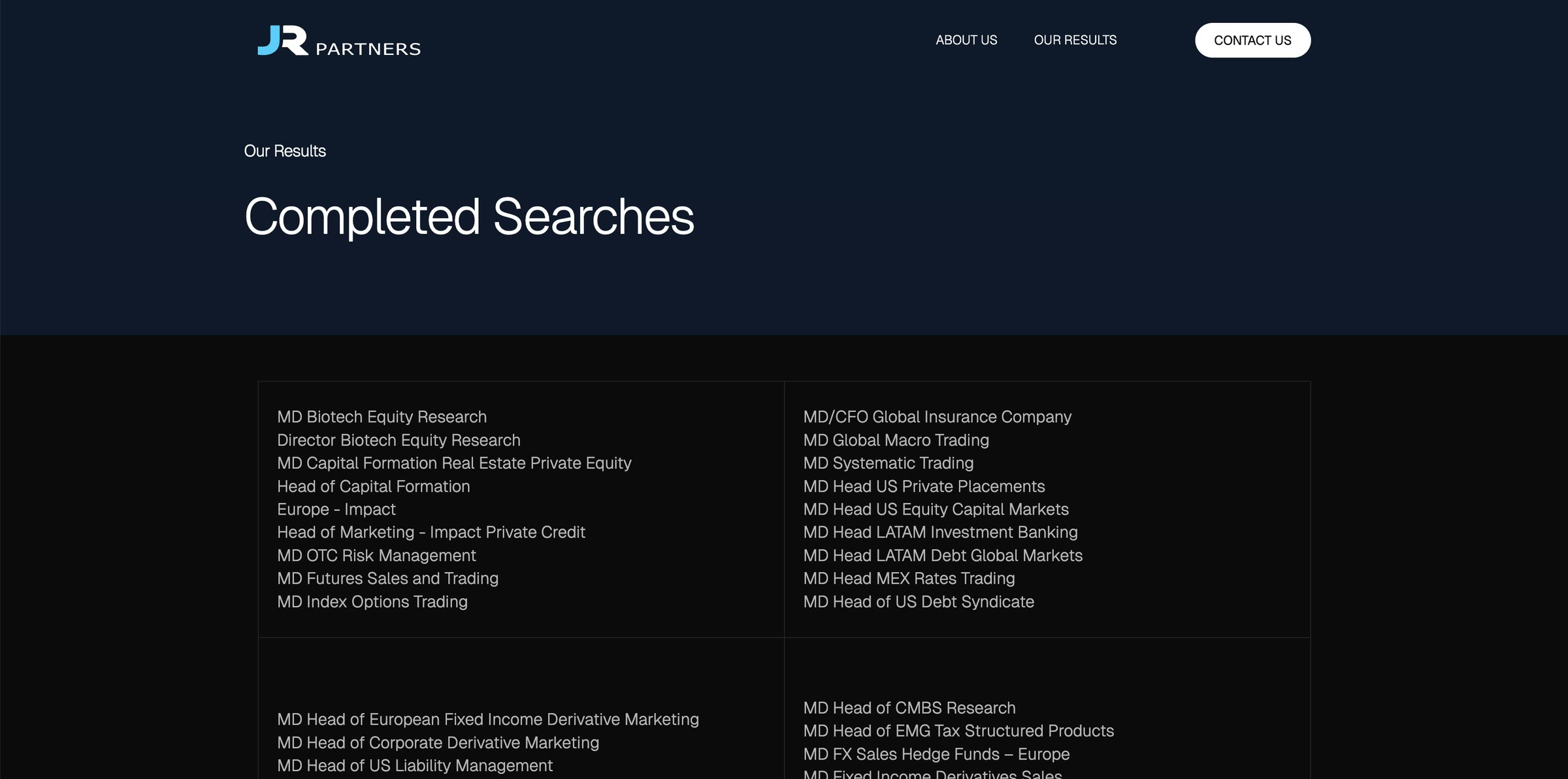Select MD Head of European Fixed Income Derivative Marketing

pyautogui.click(x=487, y=720)
